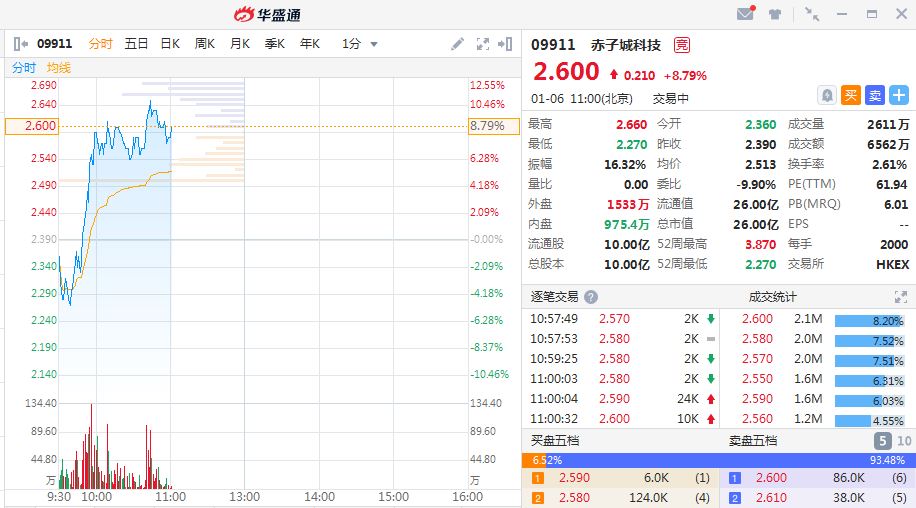Image resolution: width=916 pixels, height=508 pixels.
Task: Toggle the 分时 line legend
Action: pos(24,68)
